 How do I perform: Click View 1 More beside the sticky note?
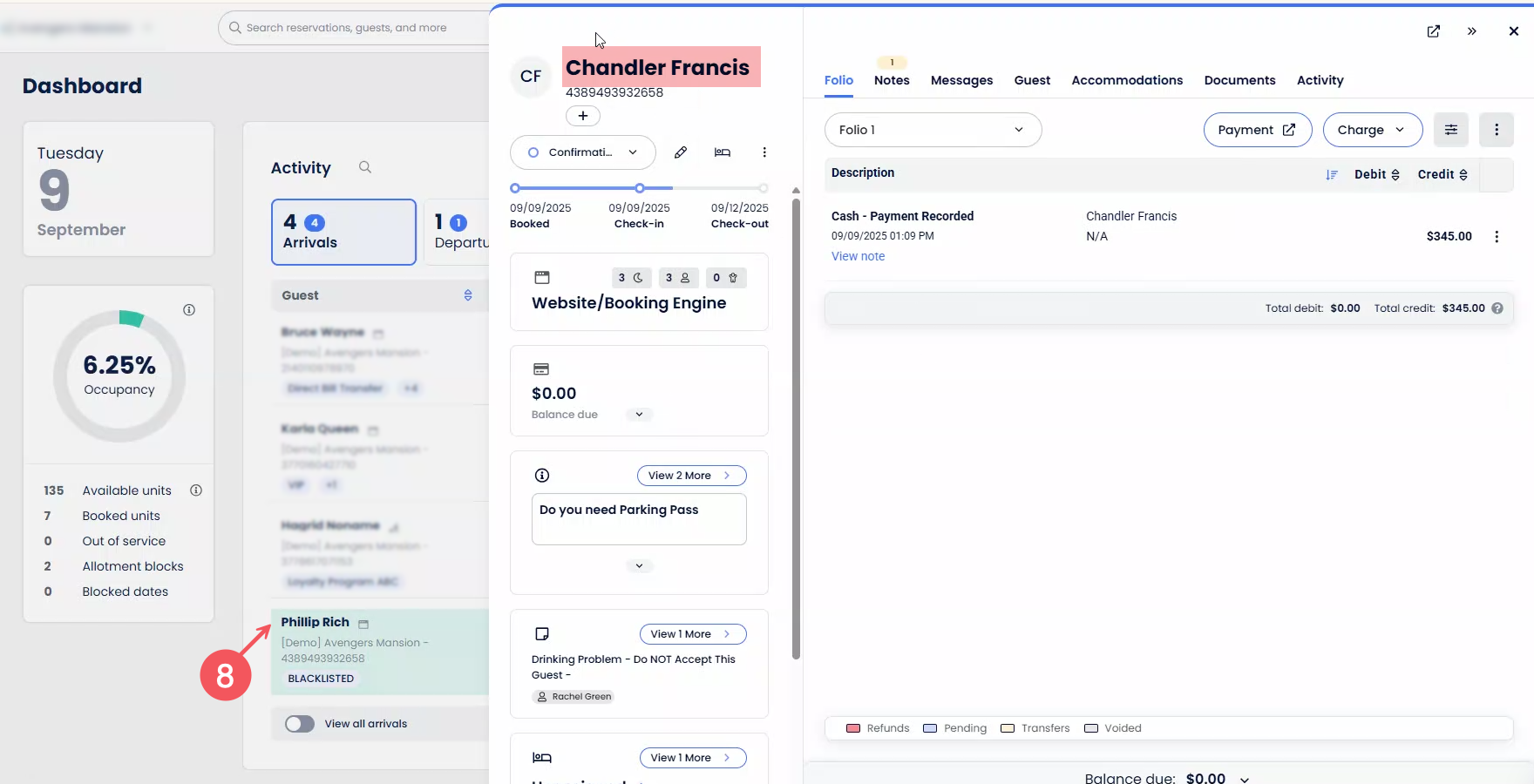pyautogui.click(x=693, y=634)
